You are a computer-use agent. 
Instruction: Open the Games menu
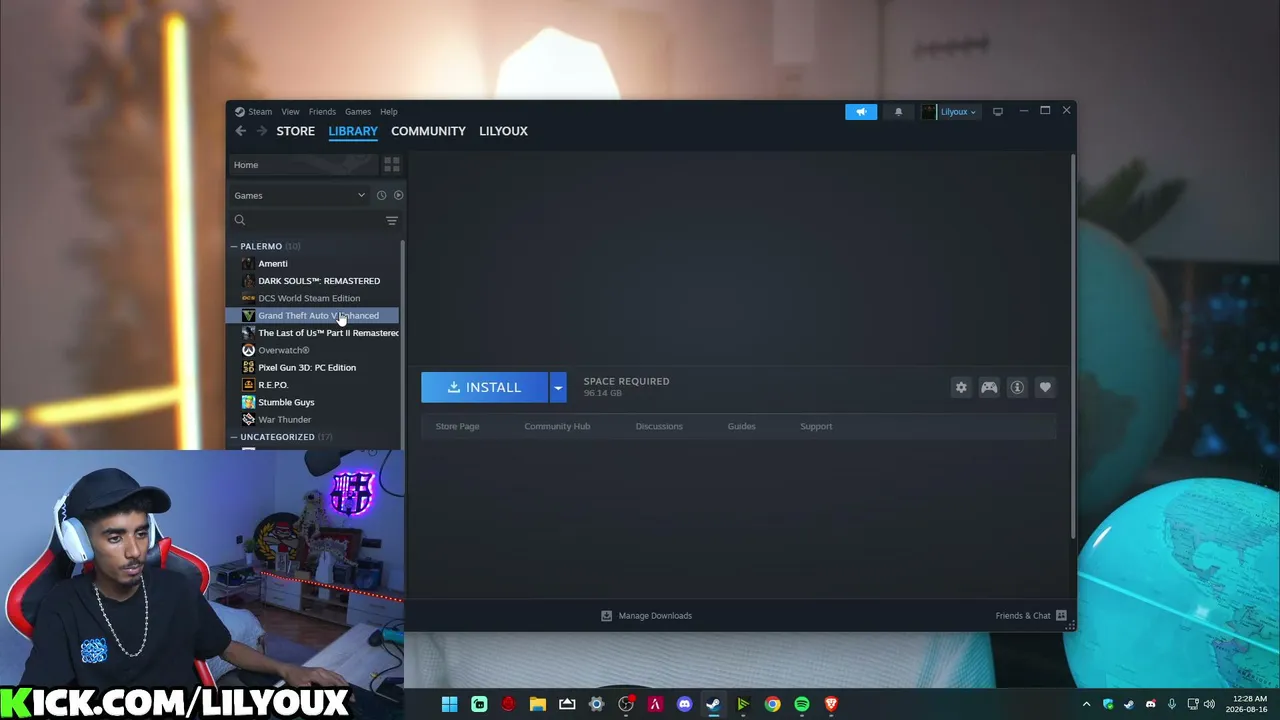pyautogui.click(x=358, y=112)
